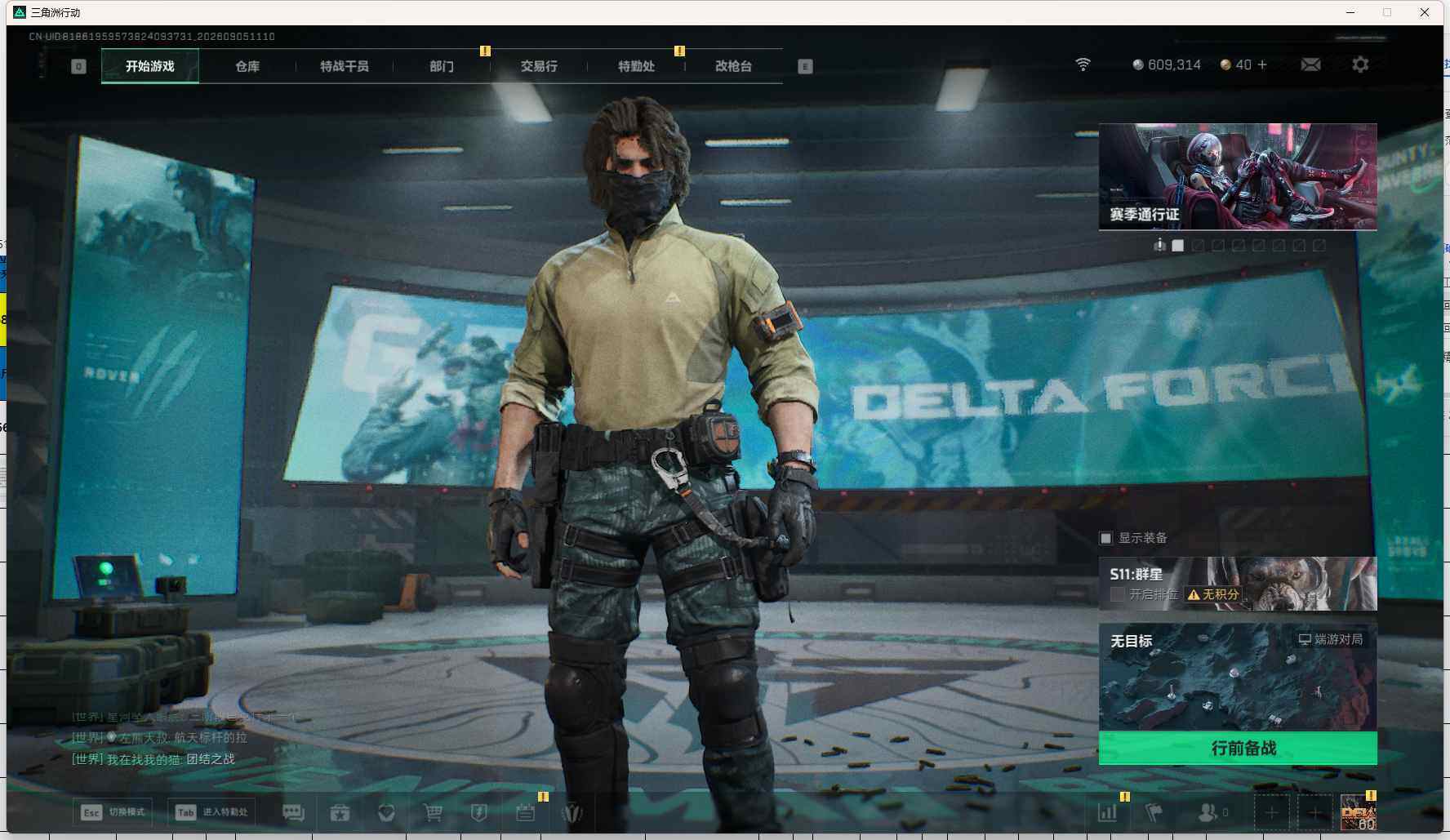Screen dimensions: 1450x840
Task: Click the Esc 切换模式 button
Action: pos(113,812)
